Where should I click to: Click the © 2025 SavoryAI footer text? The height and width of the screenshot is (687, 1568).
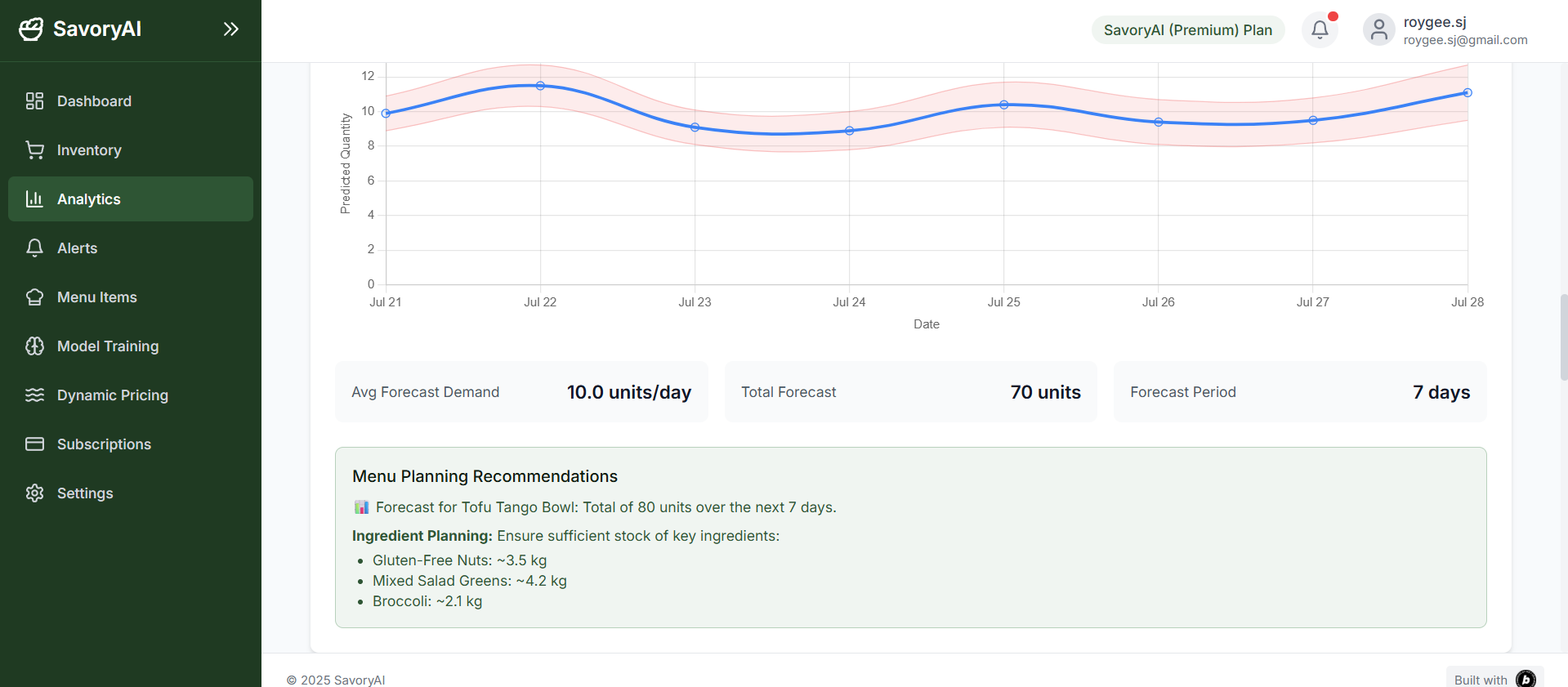[x=336, y=680]
